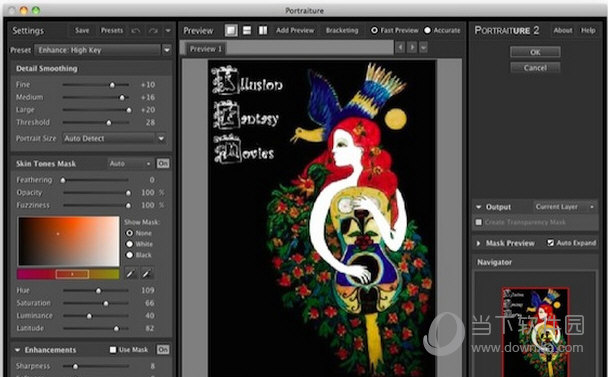Image resolution: width=608 pixels, height=377 pixels.
Task: Open the Preset Enhance: High Key dropdown
Action: point(103,50)
